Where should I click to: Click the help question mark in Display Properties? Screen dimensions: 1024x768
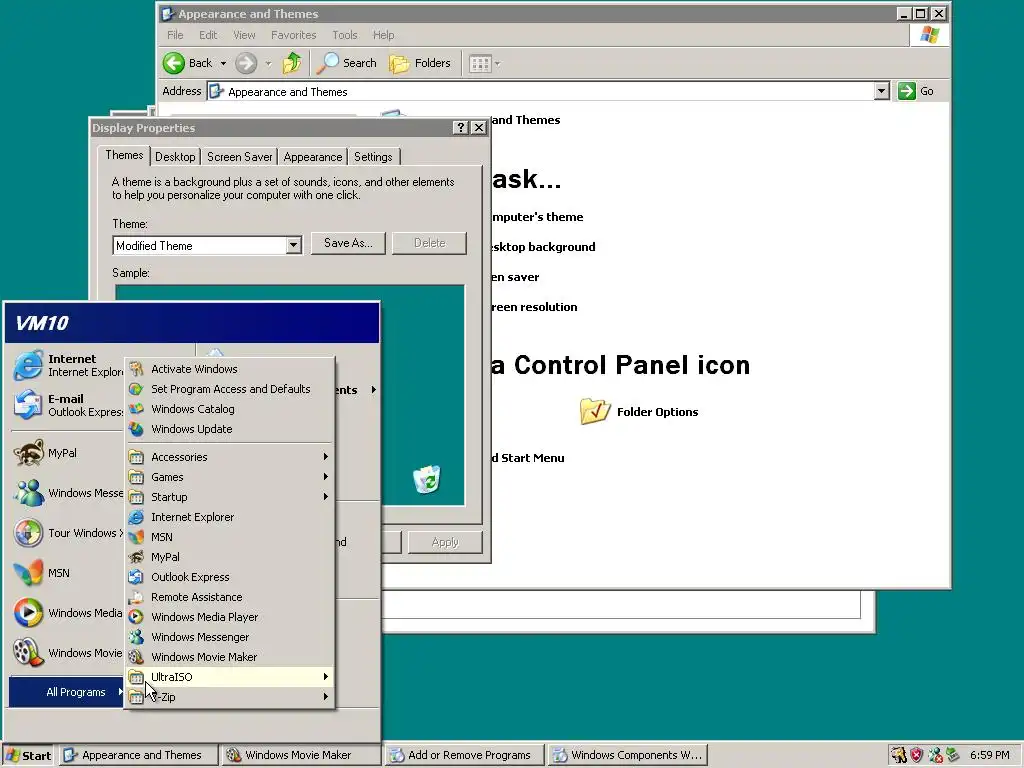(x=460, y=127)
